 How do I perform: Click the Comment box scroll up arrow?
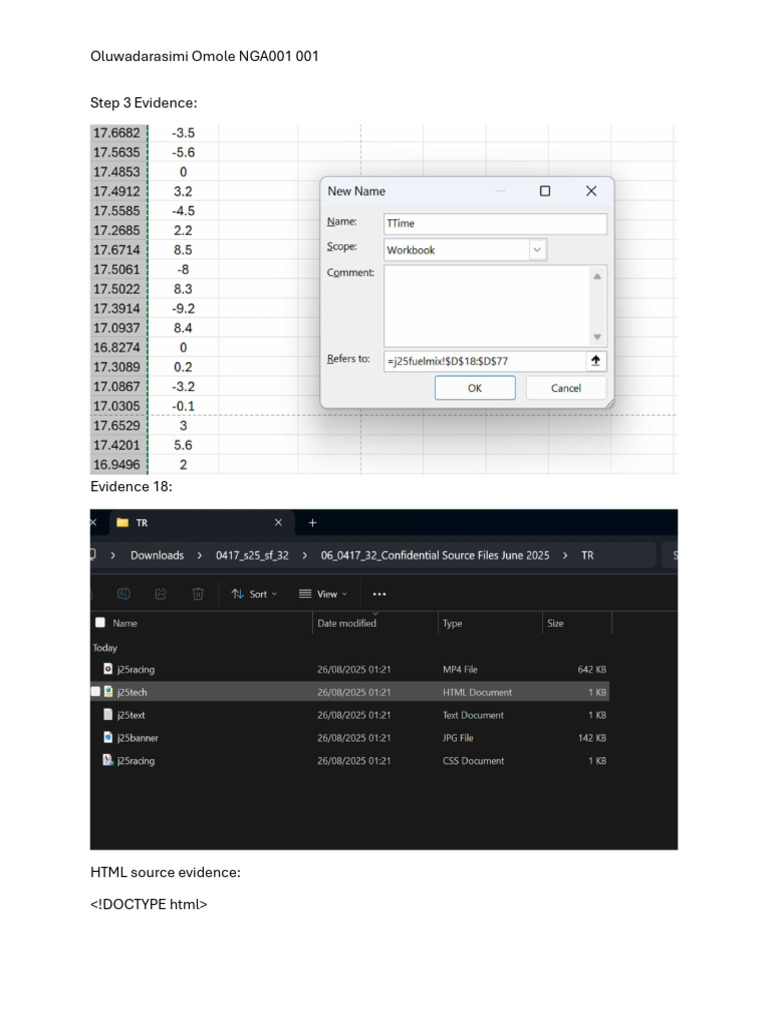coord(597,276)
